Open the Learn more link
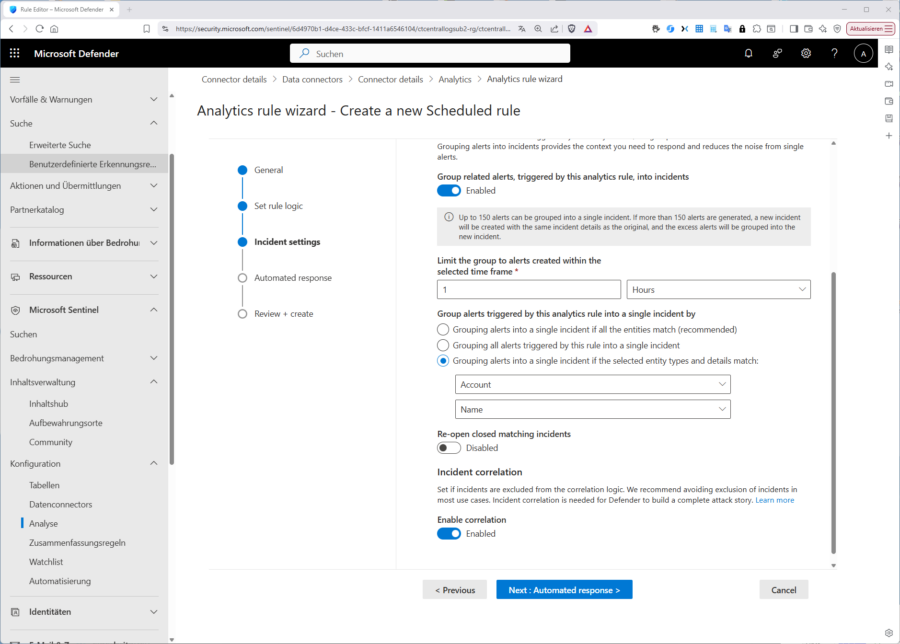900x644 pixels. pyautogui.click(x=775, y=500)
